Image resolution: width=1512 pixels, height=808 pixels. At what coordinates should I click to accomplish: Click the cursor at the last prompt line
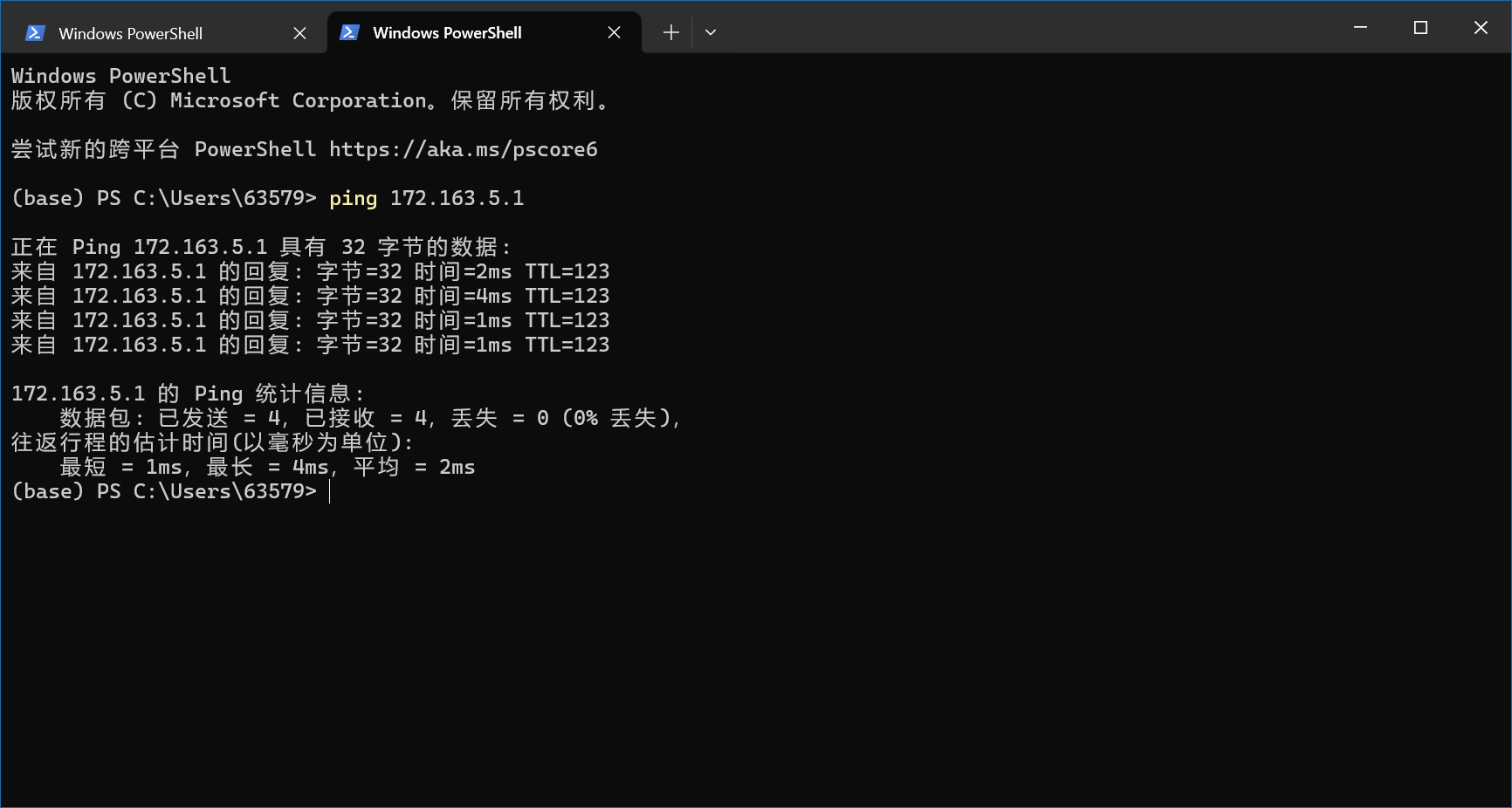click(x=330, y=491)
